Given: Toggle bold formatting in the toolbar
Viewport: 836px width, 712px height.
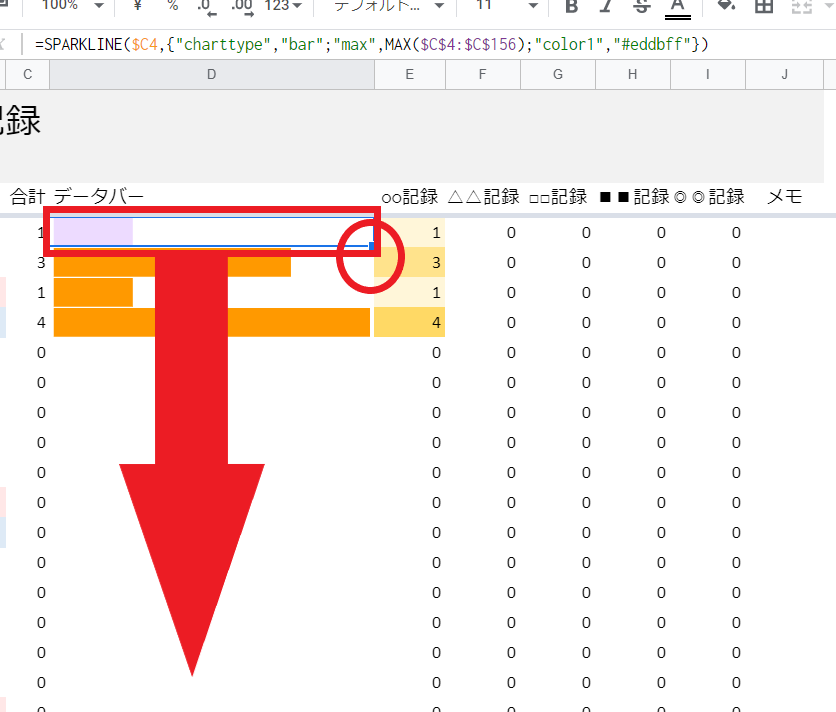Looking at the screenshot, I should pos(572,6).
